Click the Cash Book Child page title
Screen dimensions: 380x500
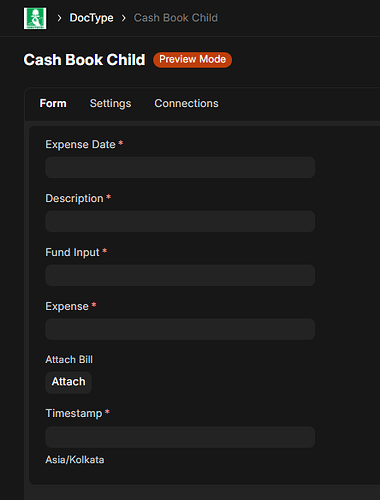click(84, 60)
